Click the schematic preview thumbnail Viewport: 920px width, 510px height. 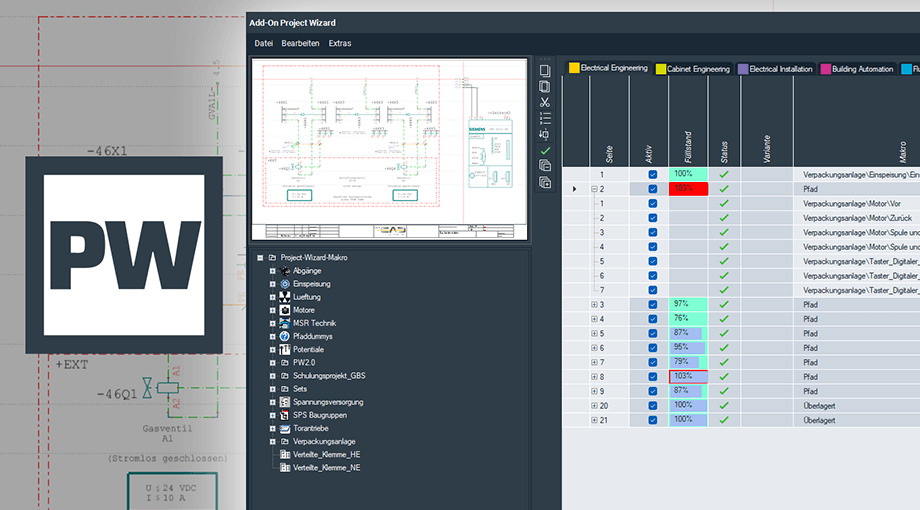388,150
